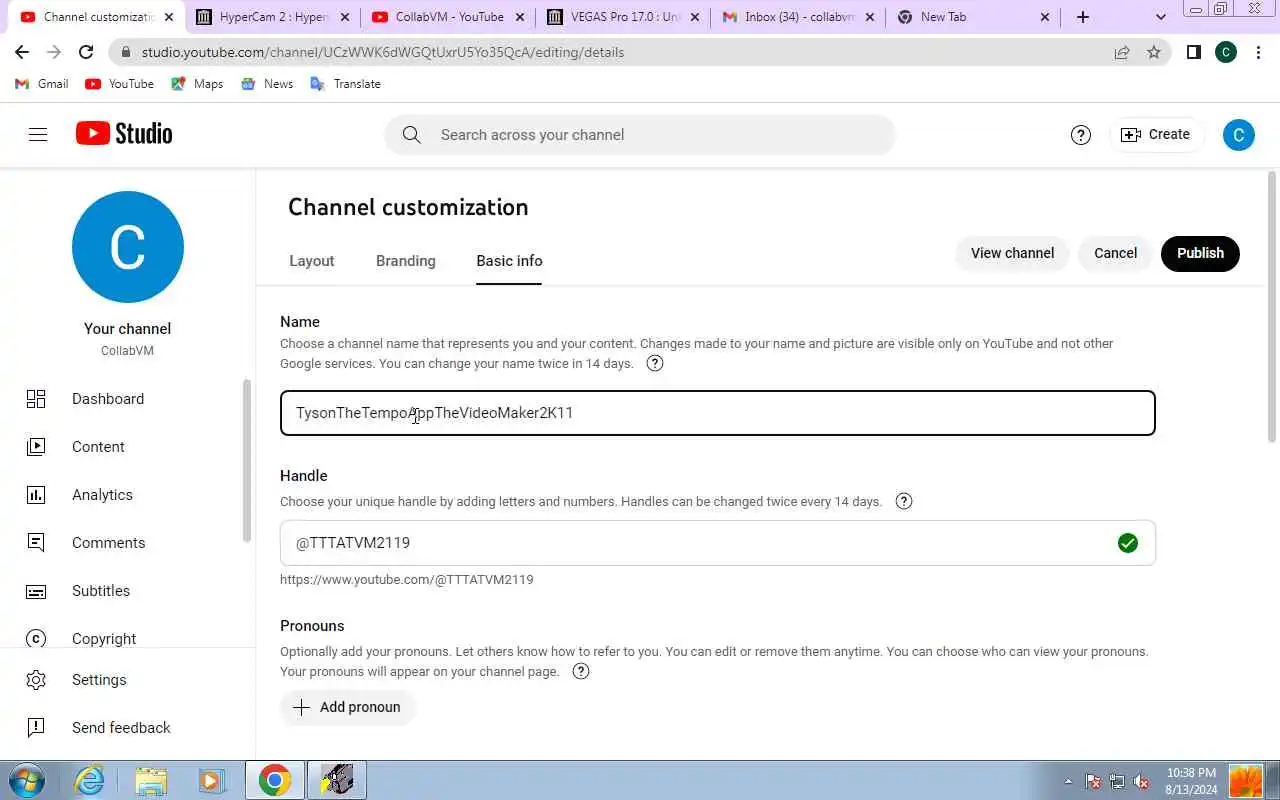Click the help icon beside Pronouns description
1280x800 pixels.
click(x=581, y=671)
